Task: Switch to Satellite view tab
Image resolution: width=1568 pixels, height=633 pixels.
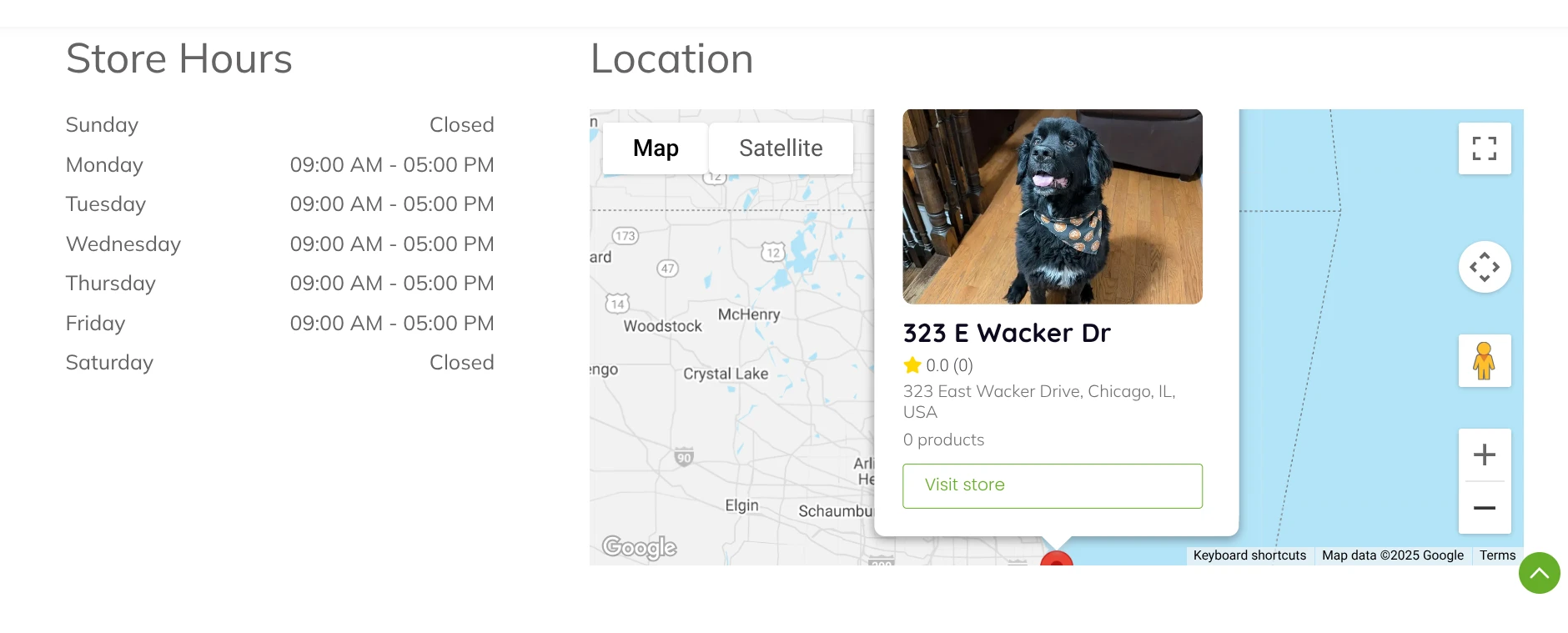Action: 781,148
